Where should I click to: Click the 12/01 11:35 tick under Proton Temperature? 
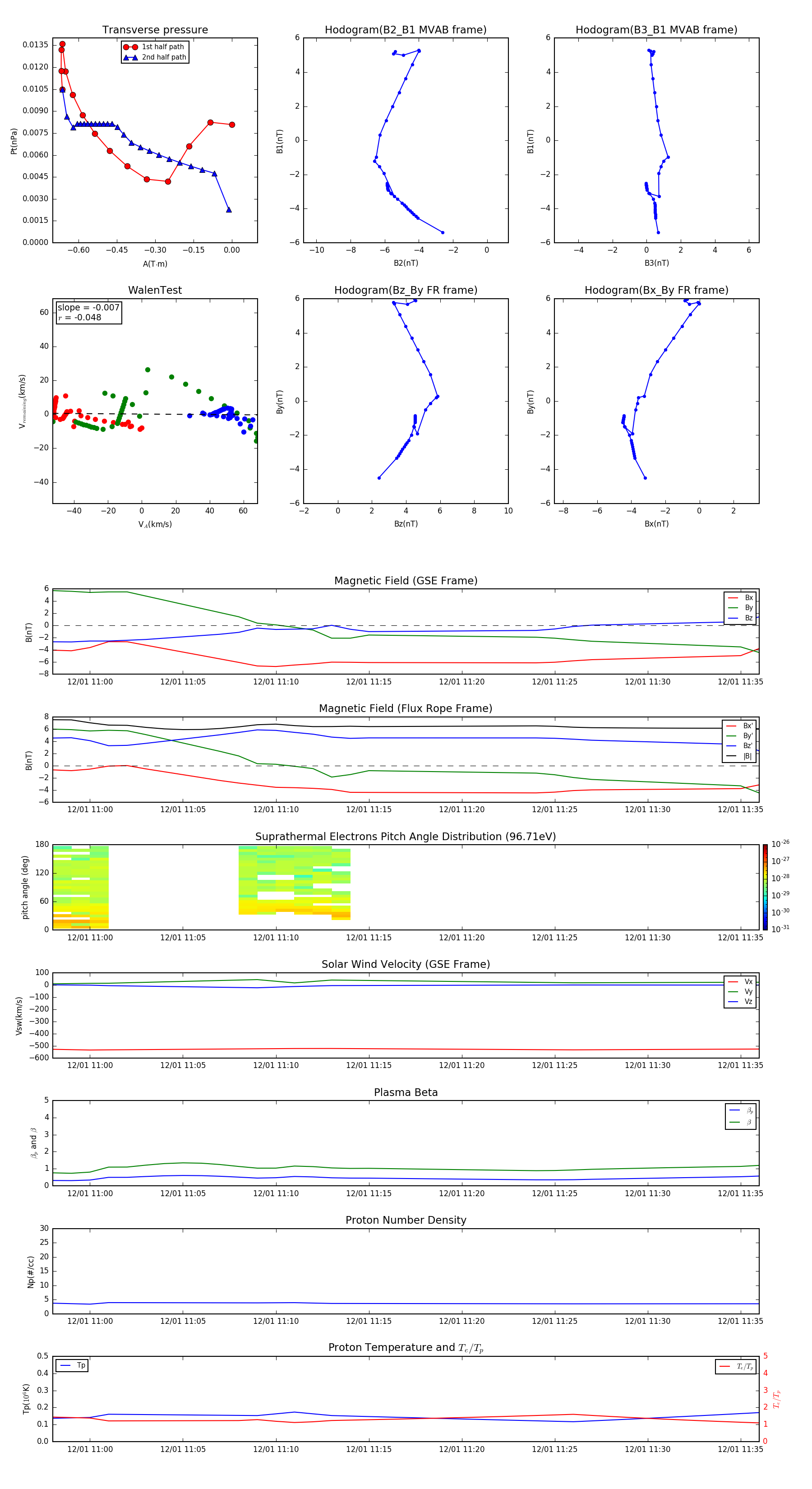click(x=740, y=1450)
